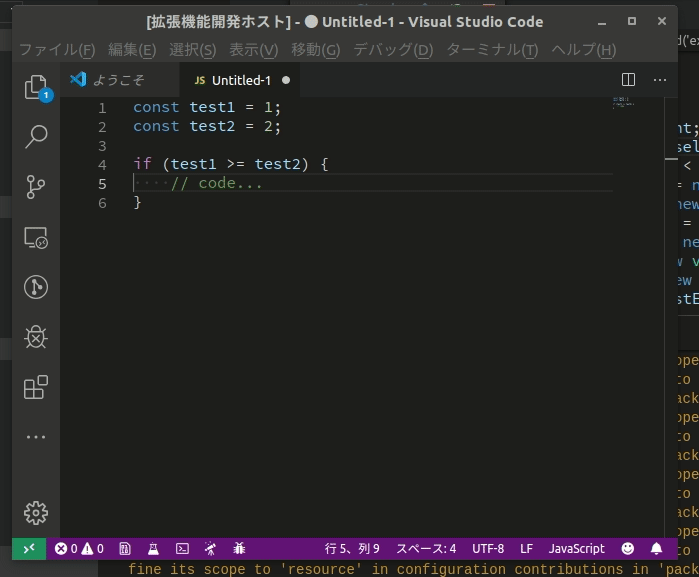The height and width of the screenshot is (577, 699).
Task: Click the SD card icon in status bar
Action: [x=125, y=548]
